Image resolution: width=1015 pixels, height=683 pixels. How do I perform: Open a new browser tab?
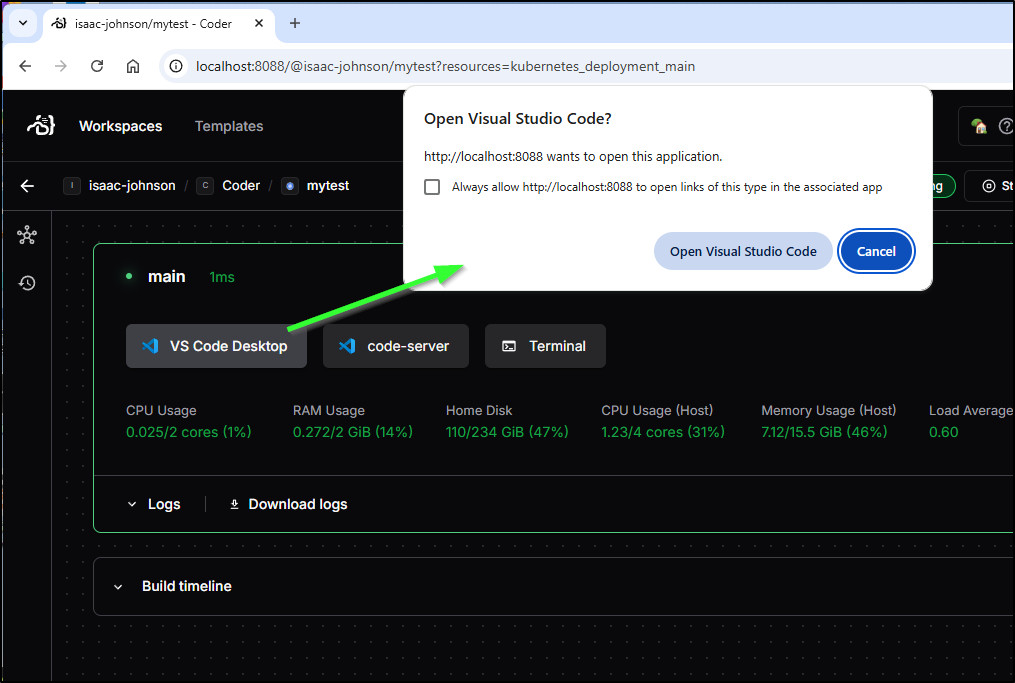pyautogui.click(x=295, y=23)
